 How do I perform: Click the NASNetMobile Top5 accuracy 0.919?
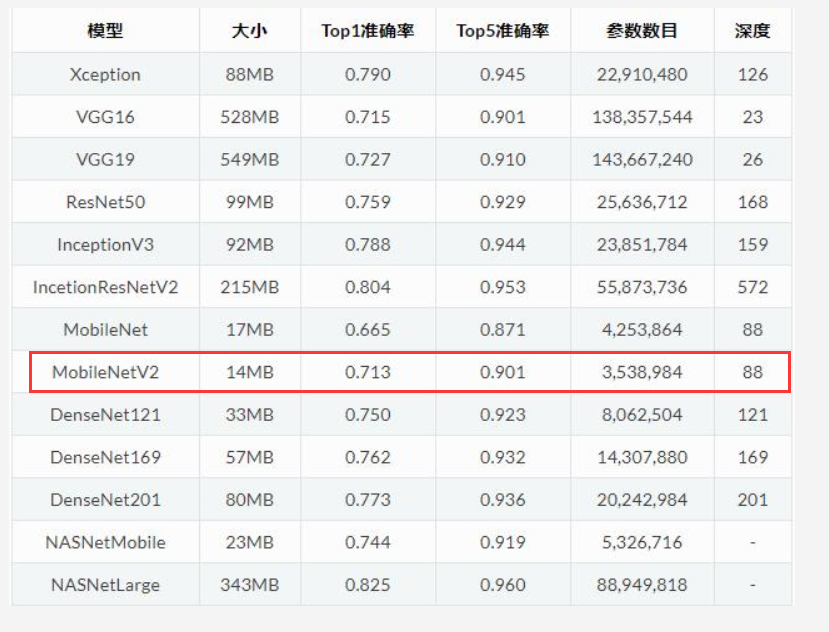point(502,542)
